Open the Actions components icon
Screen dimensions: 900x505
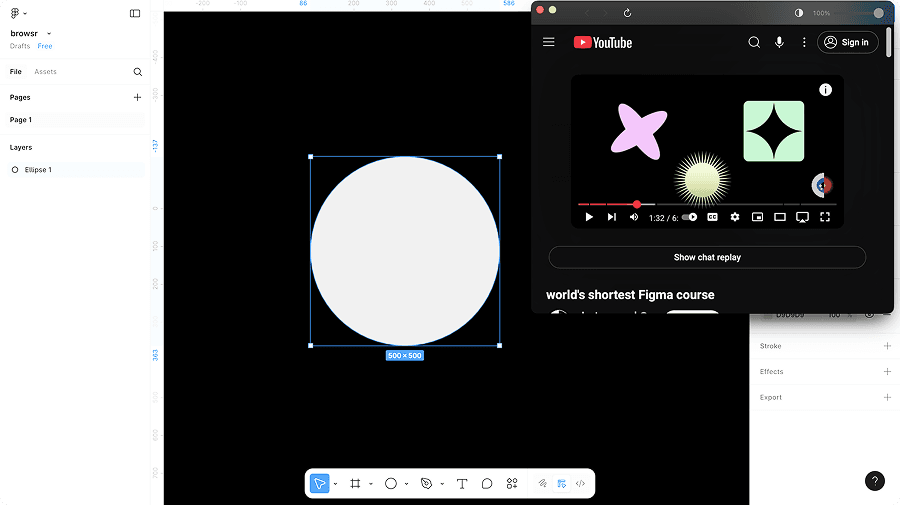coord(512,484)
